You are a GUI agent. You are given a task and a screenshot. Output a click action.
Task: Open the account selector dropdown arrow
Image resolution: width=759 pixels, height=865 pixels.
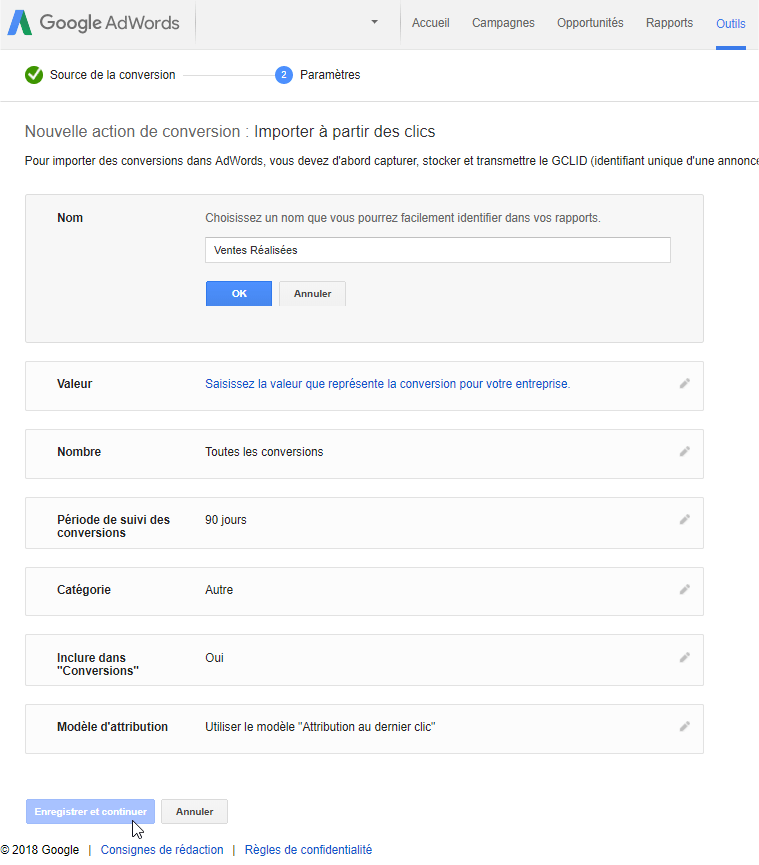pos(375,22)
